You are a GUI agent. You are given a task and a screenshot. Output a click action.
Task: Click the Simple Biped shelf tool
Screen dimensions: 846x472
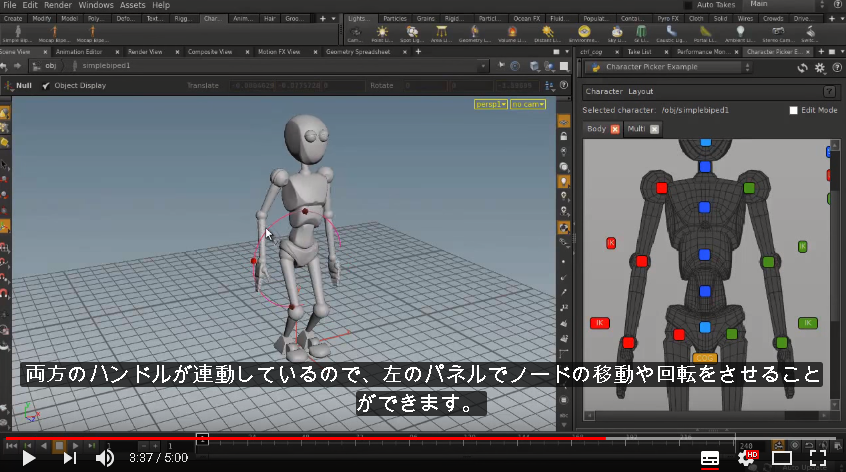click(17, 34)
